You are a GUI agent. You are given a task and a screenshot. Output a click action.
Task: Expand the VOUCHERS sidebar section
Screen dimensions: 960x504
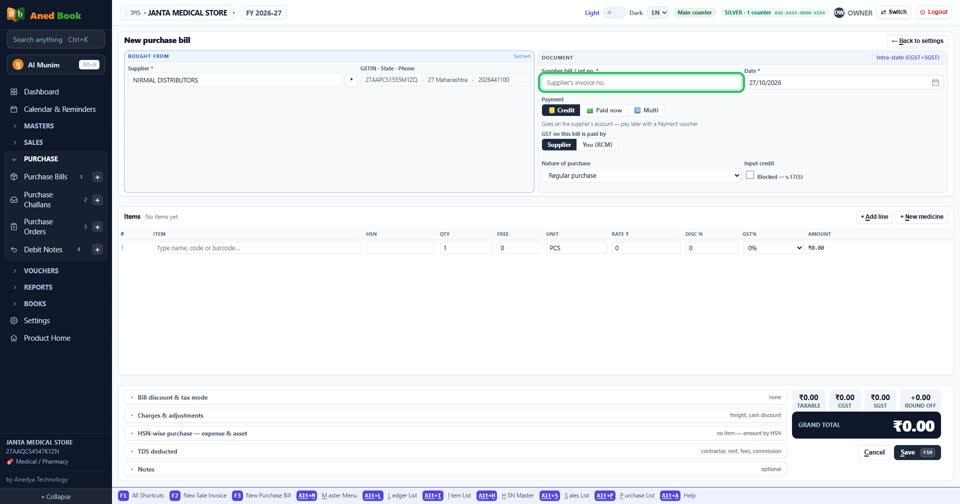pos(41,271)
